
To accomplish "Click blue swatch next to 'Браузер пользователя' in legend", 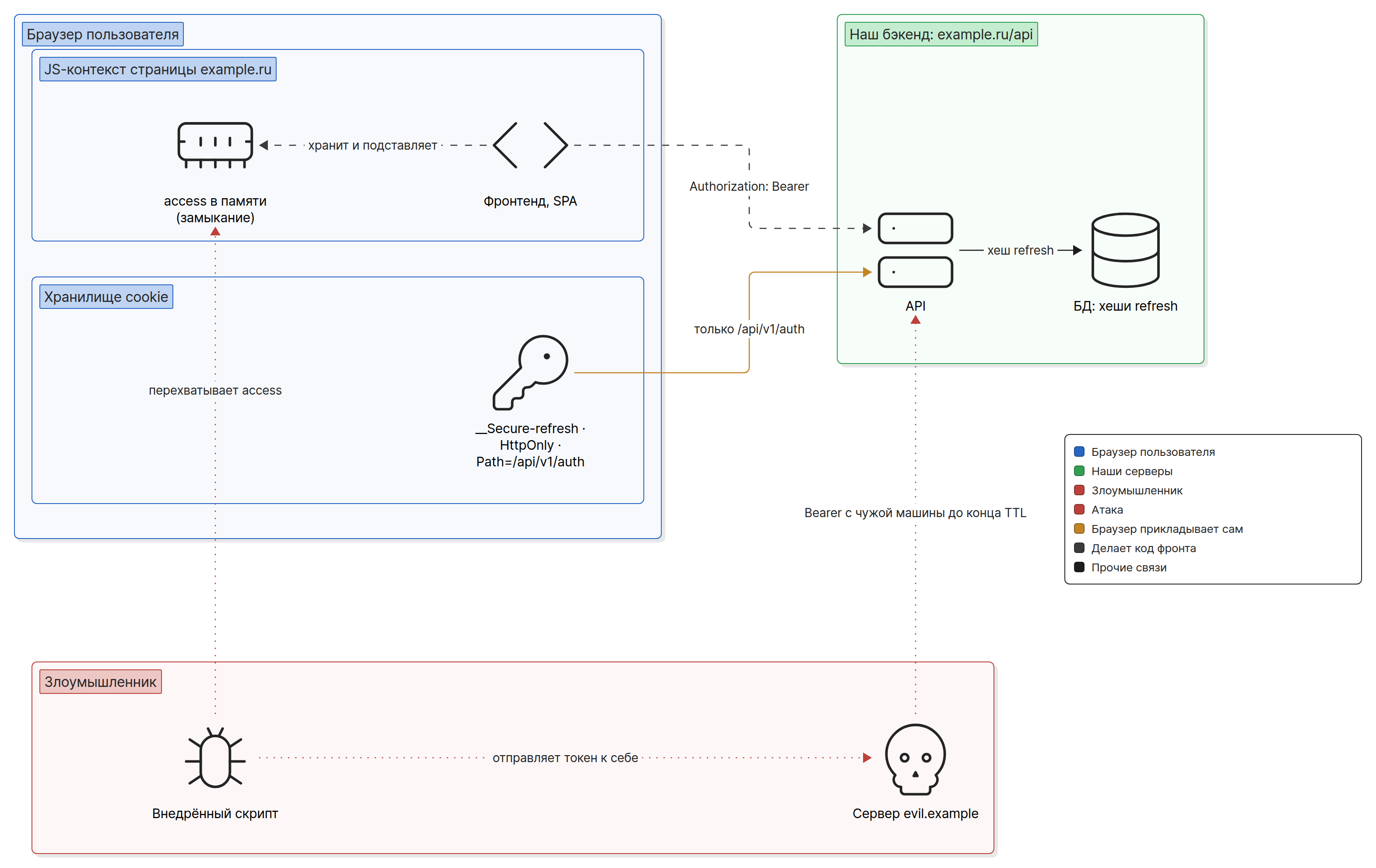I will coord(1079,451).
